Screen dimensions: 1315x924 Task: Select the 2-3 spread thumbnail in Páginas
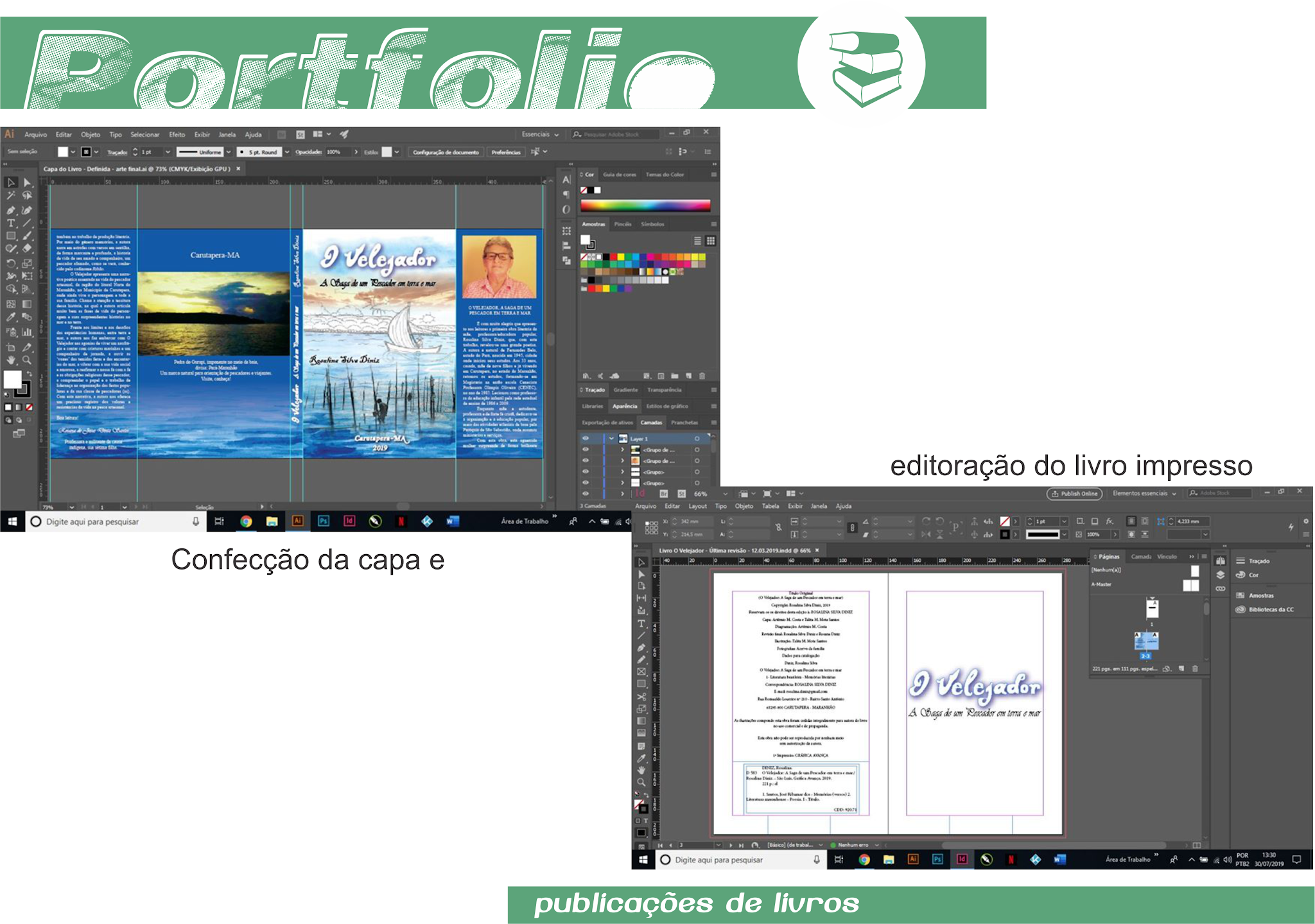[x=1145, y=641]
